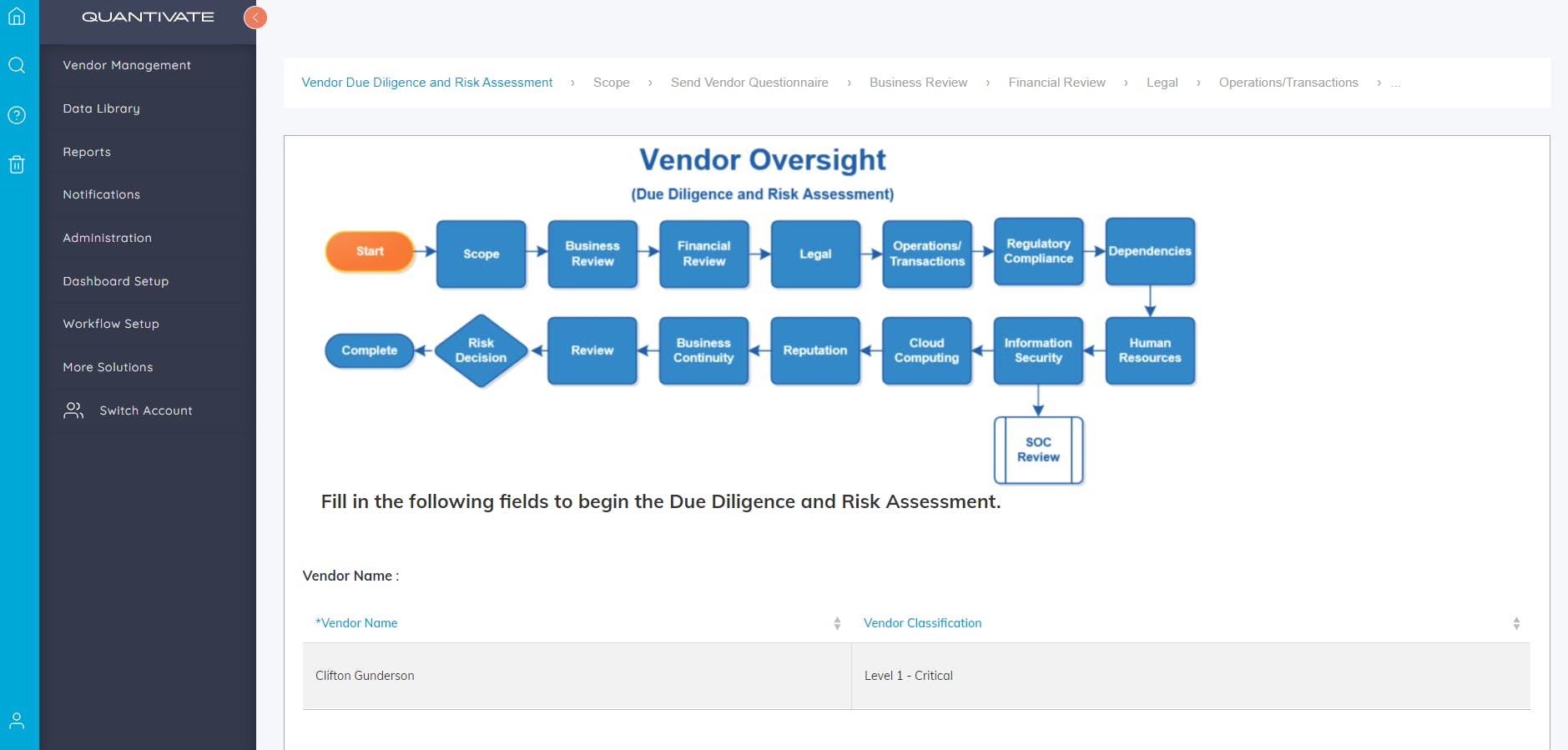Click the Scope box in the flowchart
The height and width of the screenshot is (750, 1568).
tap(481, 254)
